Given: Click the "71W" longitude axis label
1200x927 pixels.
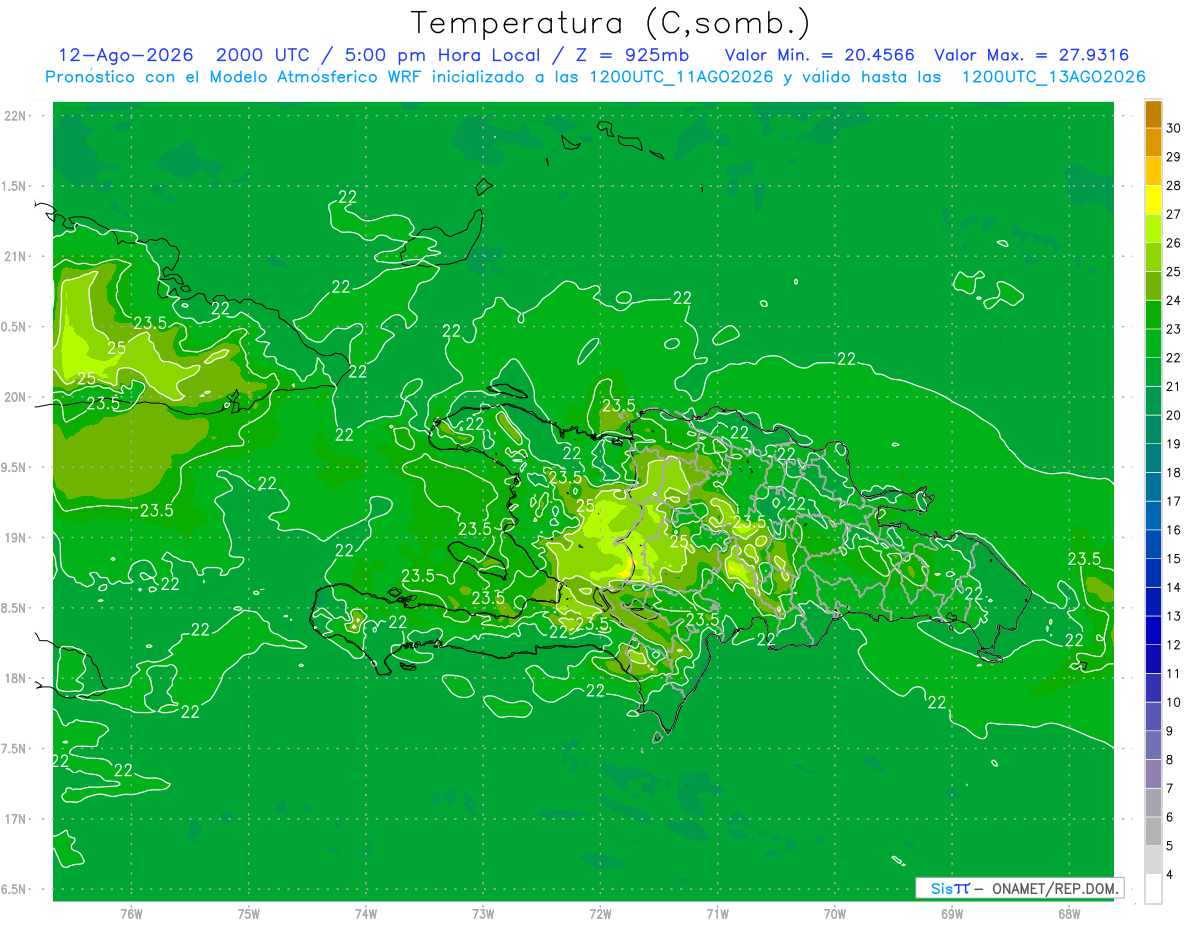Looking at the screenshot, I should point(717,914).
